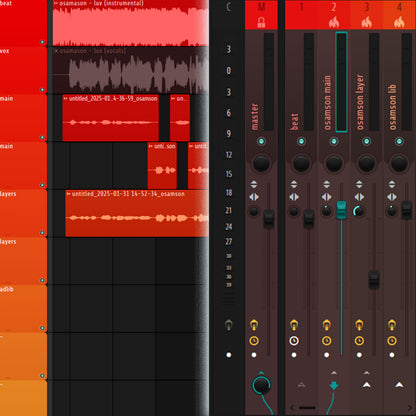Swap left/right channels on osamson lib
416x416 pixels.
392,197
